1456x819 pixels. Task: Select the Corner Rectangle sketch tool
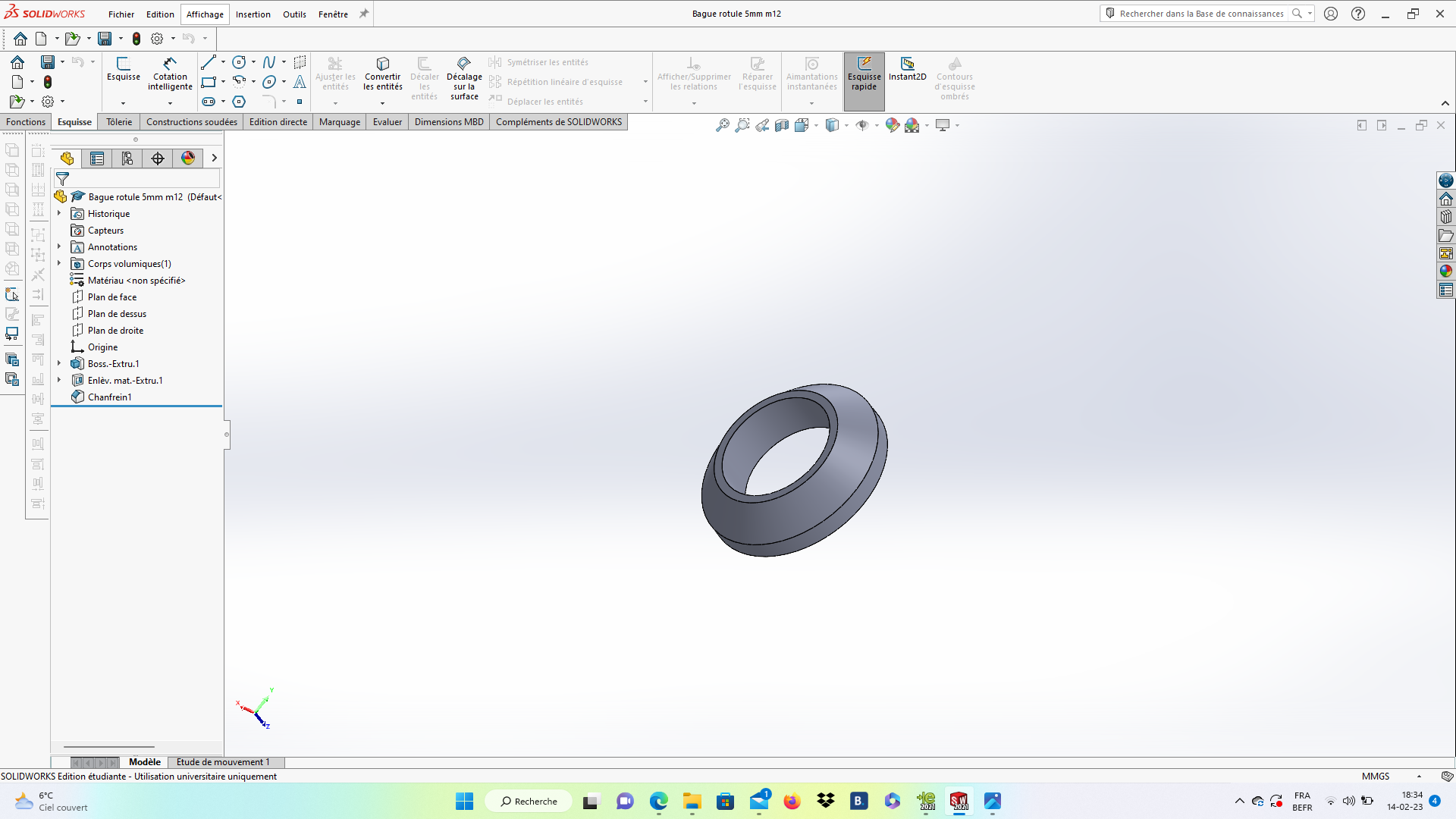click(209, 82)
